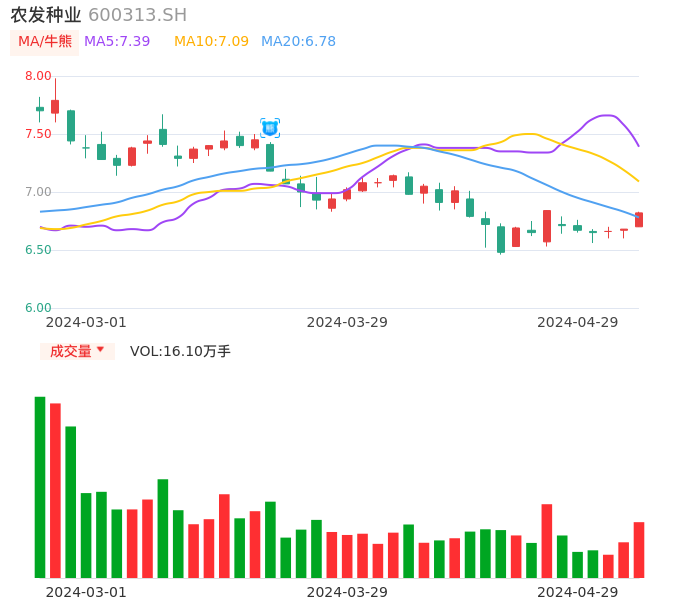This screenshot has width=686, height=606.
Task: Click the 6.50 price axis label
Action: point(38,250)
